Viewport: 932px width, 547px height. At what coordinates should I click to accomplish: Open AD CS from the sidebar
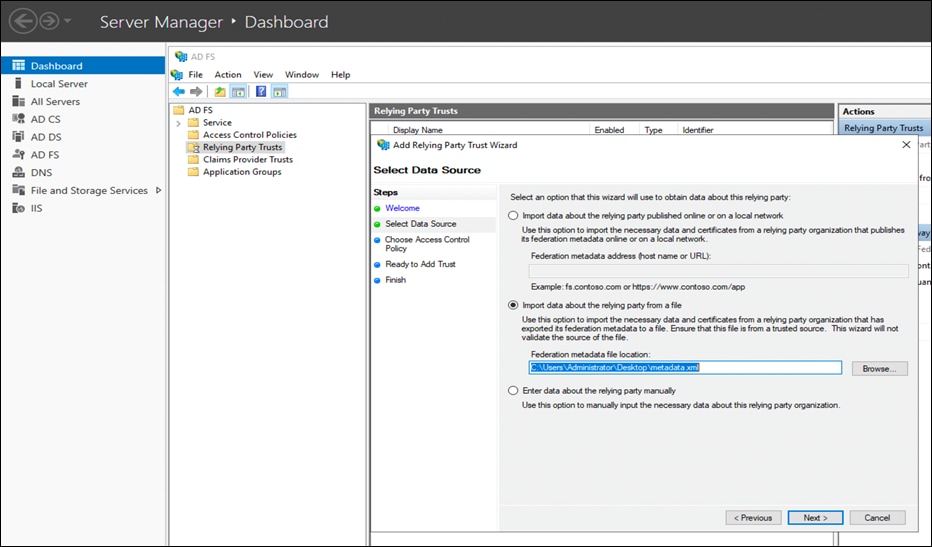(x=45, y=119)
